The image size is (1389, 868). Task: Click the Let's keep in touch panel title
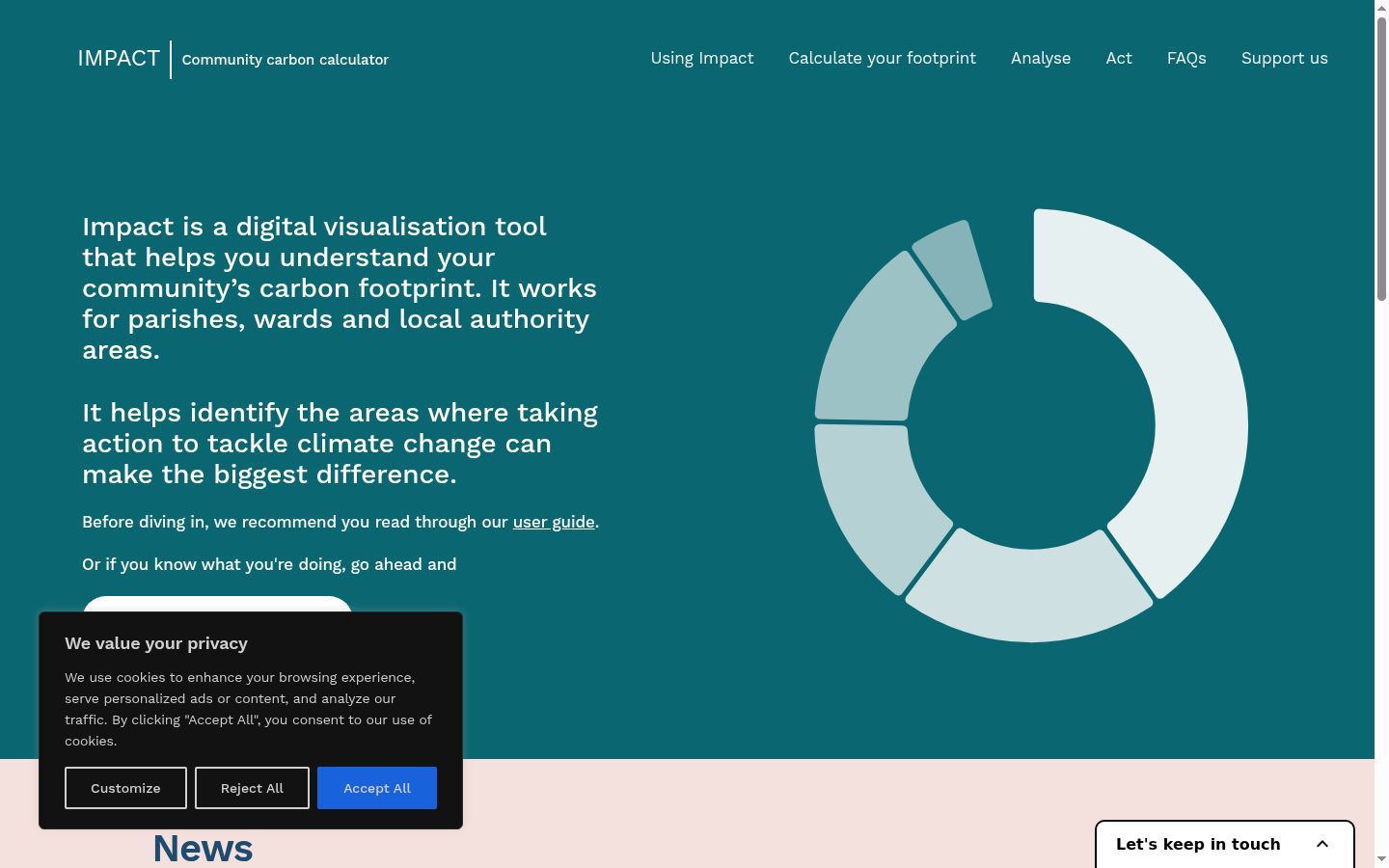(x=1198, y=844)
